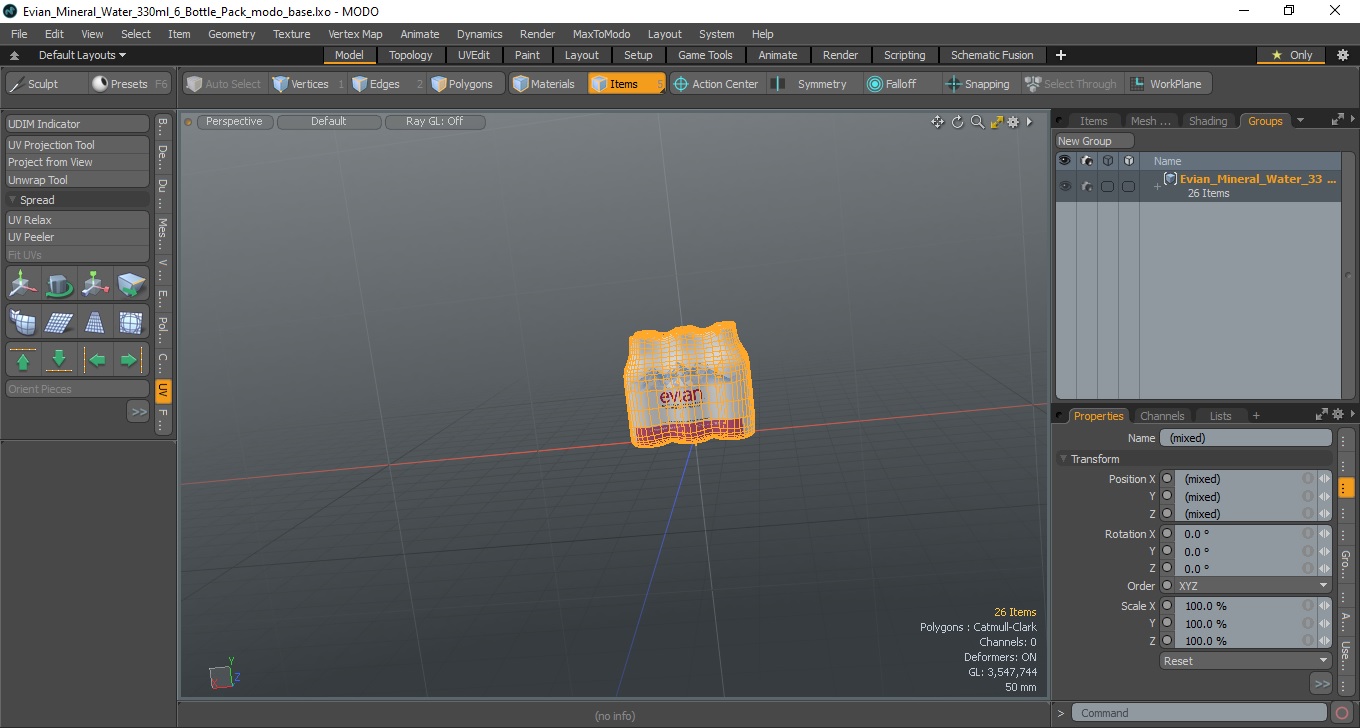Select the Rotate transform tool icon
The height and width of the screenshot is (728, 1360).
pyautogui.click(x=59, y=285)
